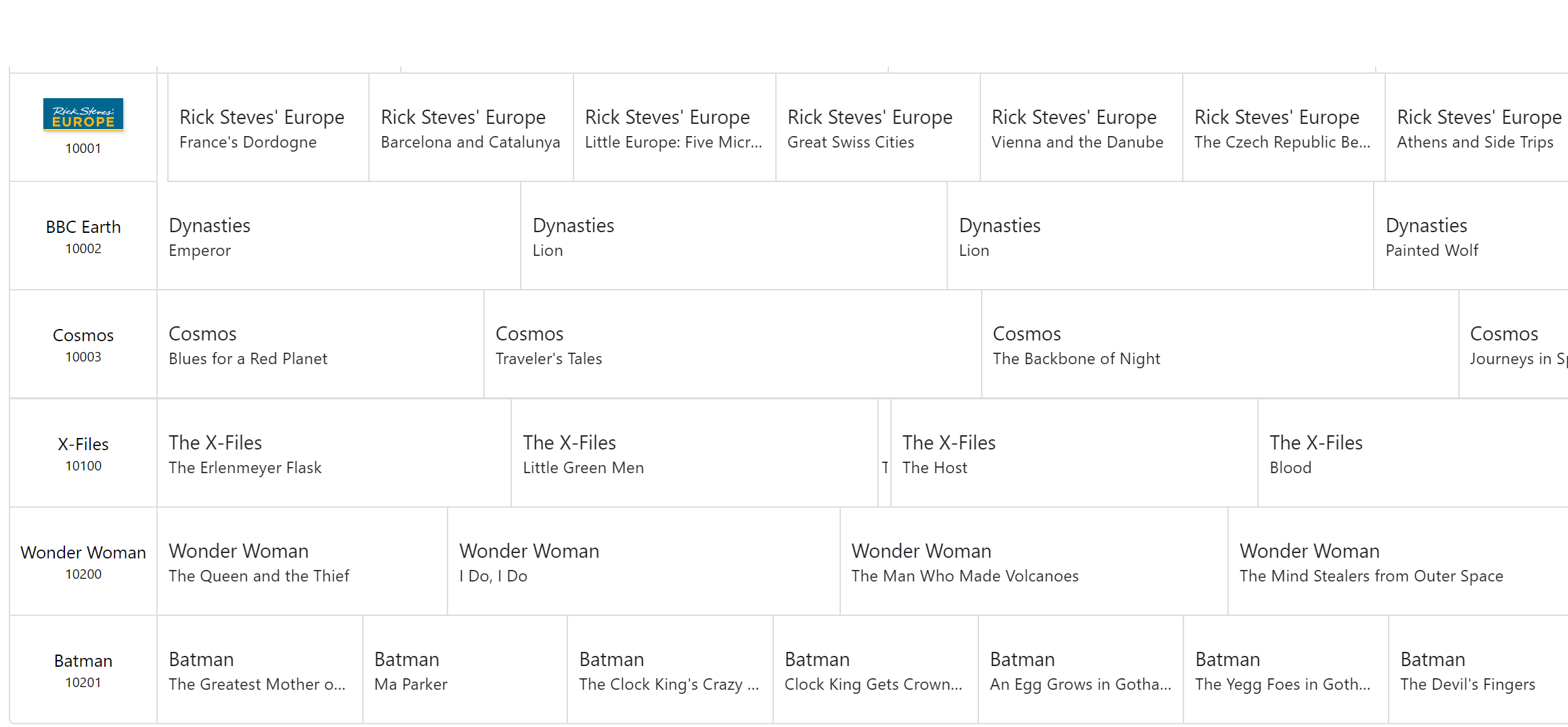Screen dimensions: 1568x727
Task: Pick the Batman channel 10201
Action: tap(83, 669)
